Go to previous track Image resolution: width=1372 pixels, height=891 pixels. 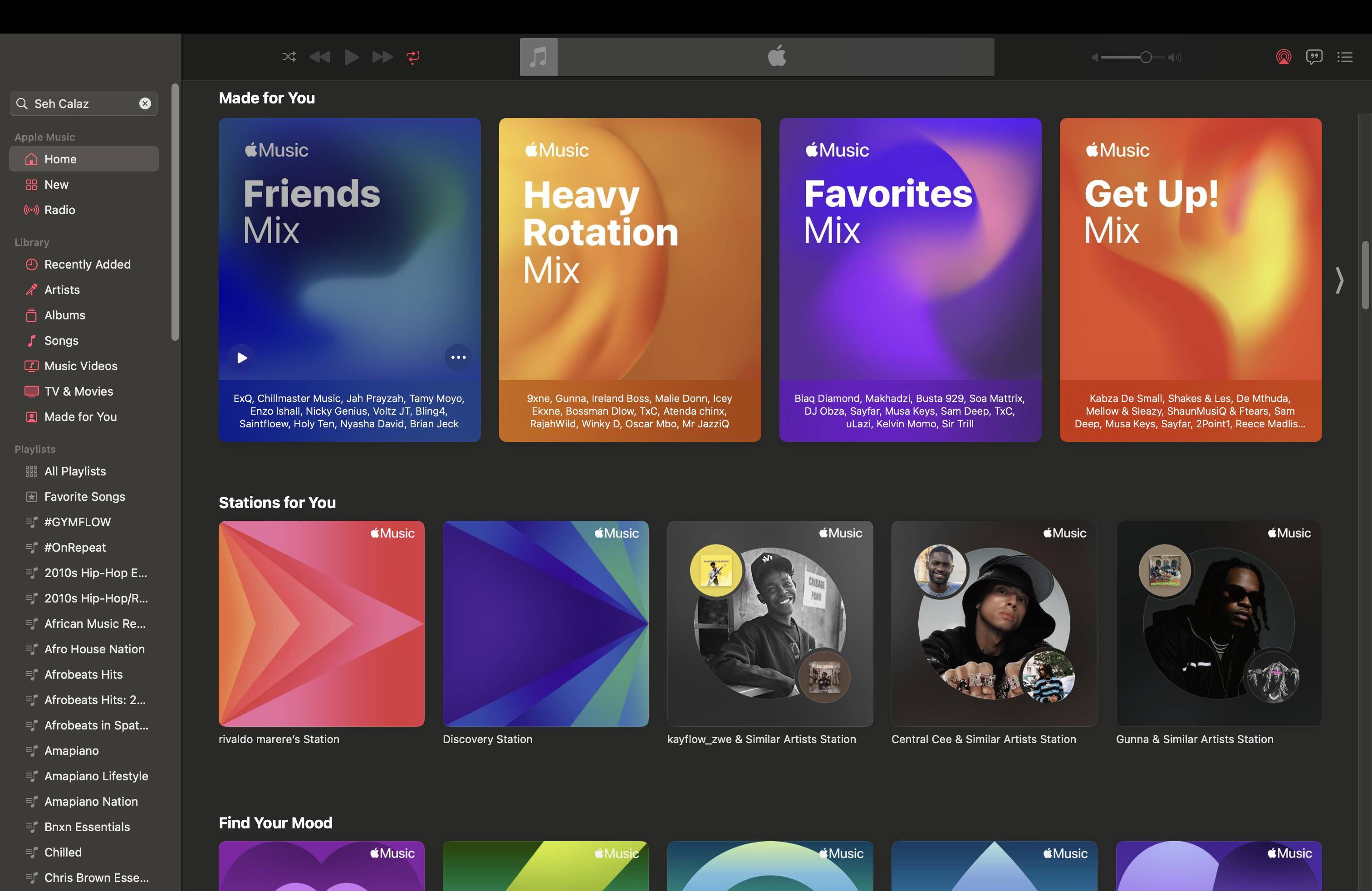(319, 56)
